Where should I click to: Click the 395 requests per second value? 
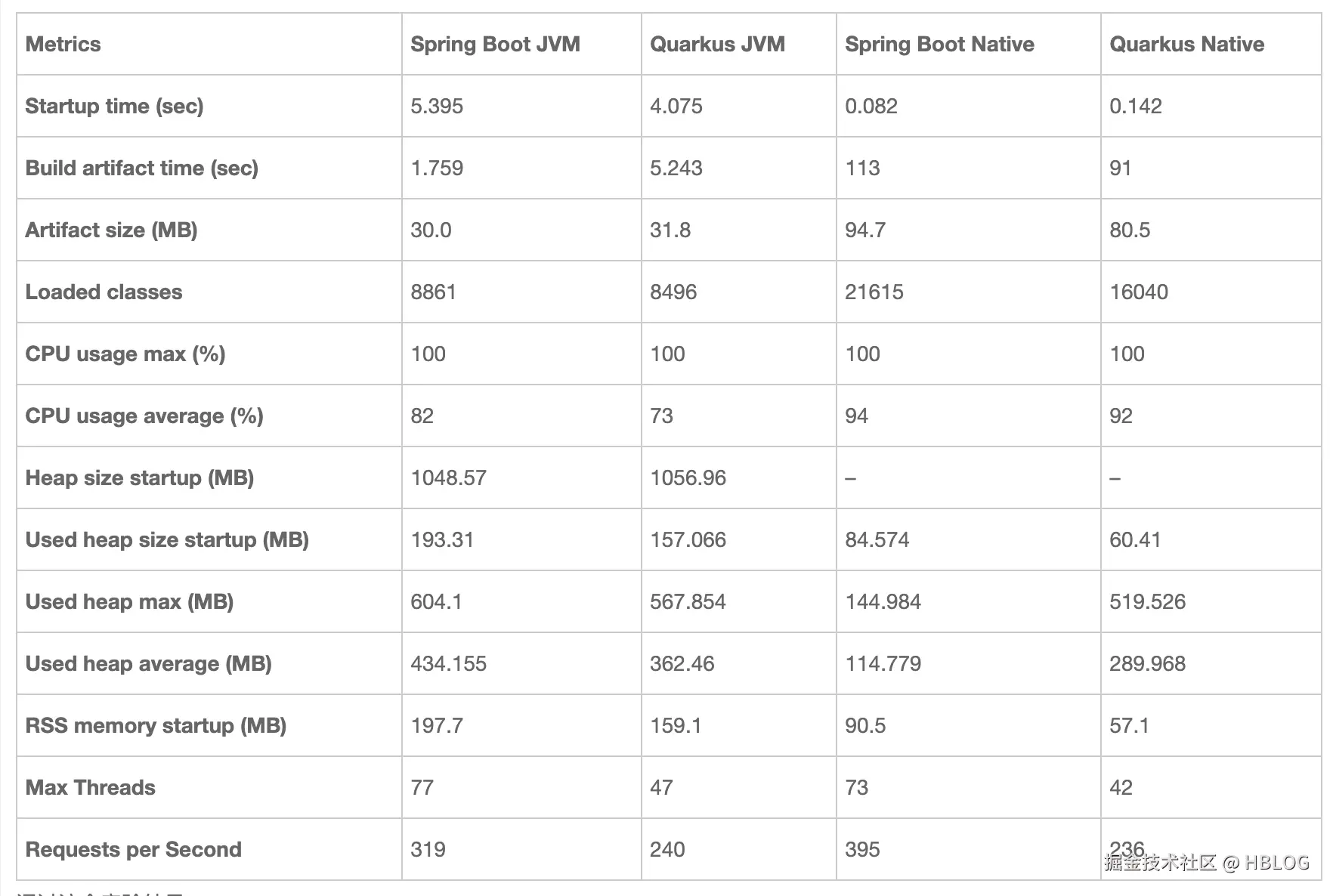pyautogui.click(x=862, y=850)
